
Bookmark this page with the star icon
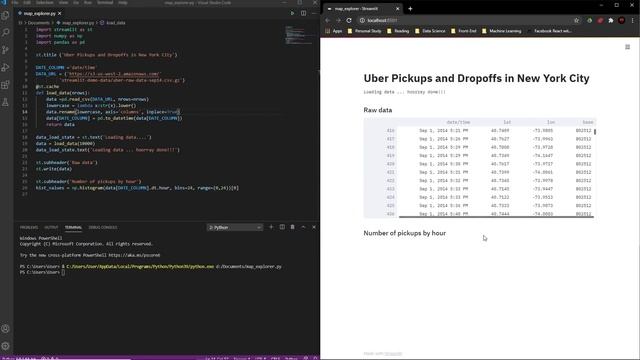pyautogui.click(x=576, y=20)
